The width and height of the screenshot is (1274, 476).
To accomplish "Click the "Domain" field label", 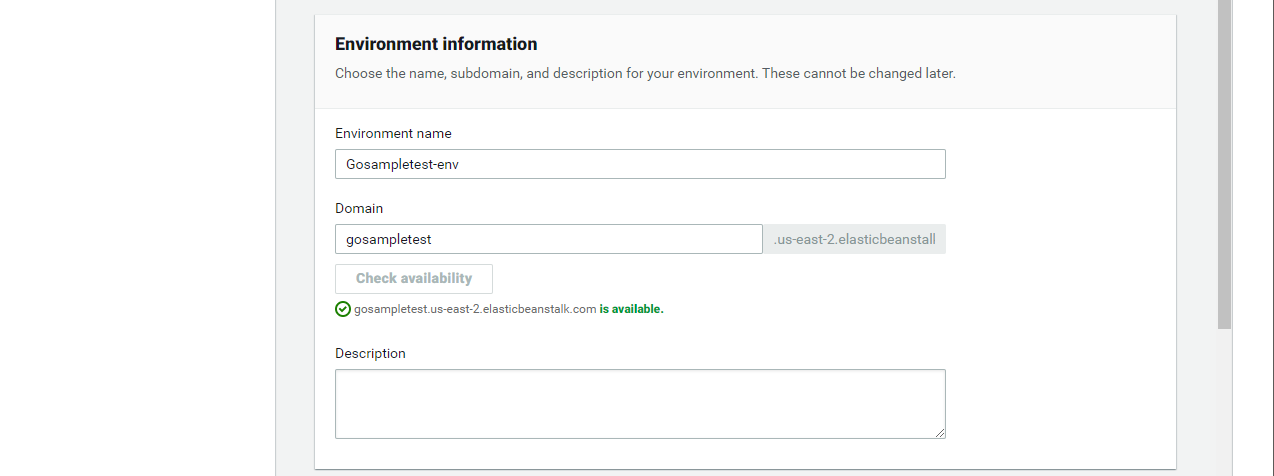I will coord(359,208).
